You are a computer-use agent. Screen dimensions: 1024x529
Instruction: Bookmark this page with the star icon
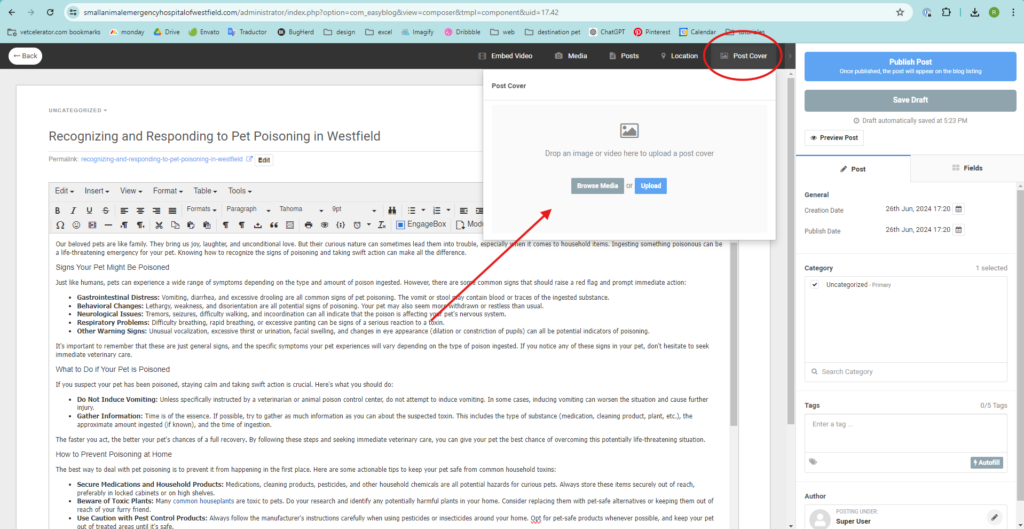click(x=900, y=13)
